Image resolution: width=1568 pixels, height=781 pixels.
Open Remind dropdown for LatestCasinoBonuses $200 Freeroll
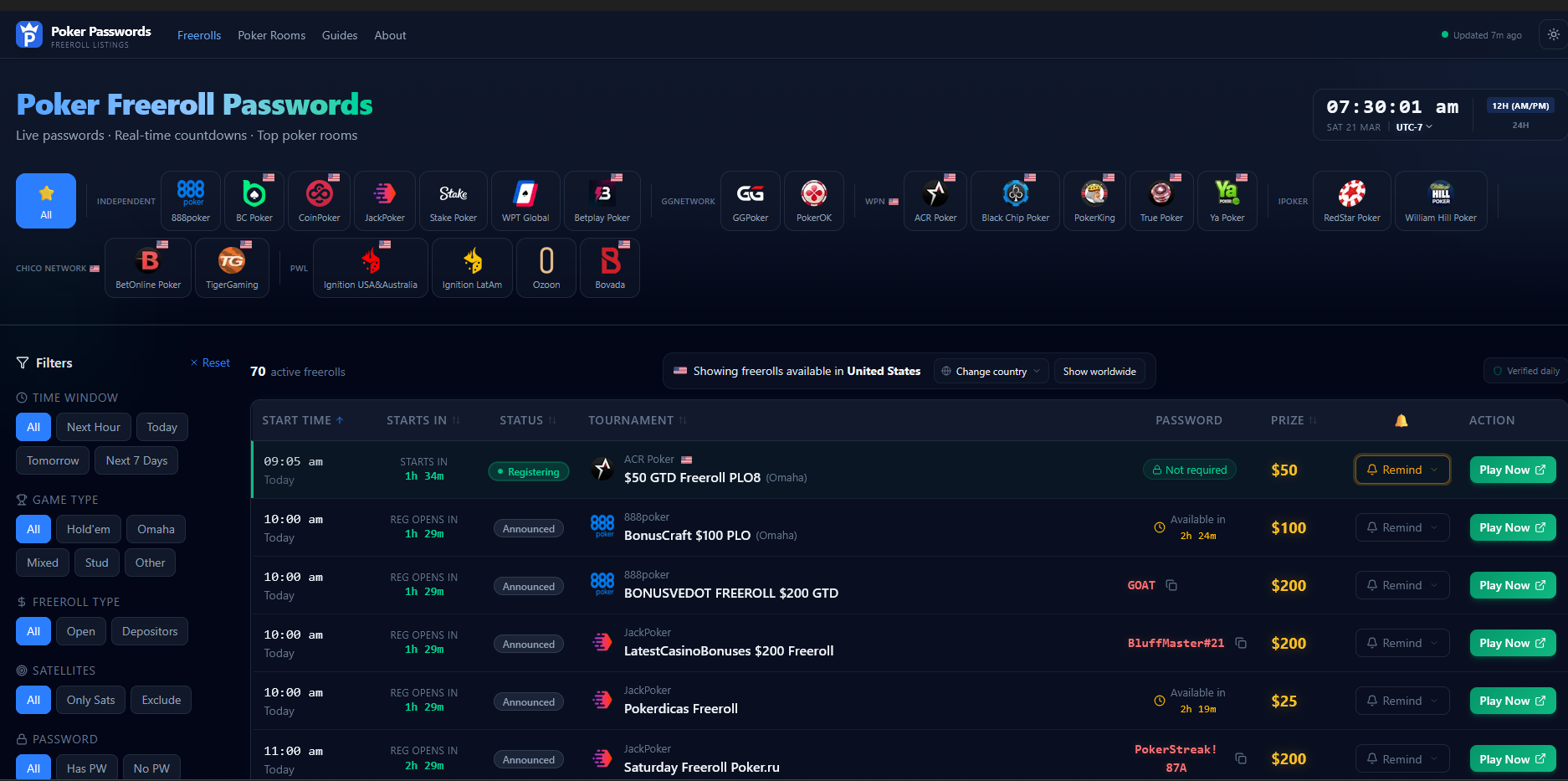[x=1402, y=643]
